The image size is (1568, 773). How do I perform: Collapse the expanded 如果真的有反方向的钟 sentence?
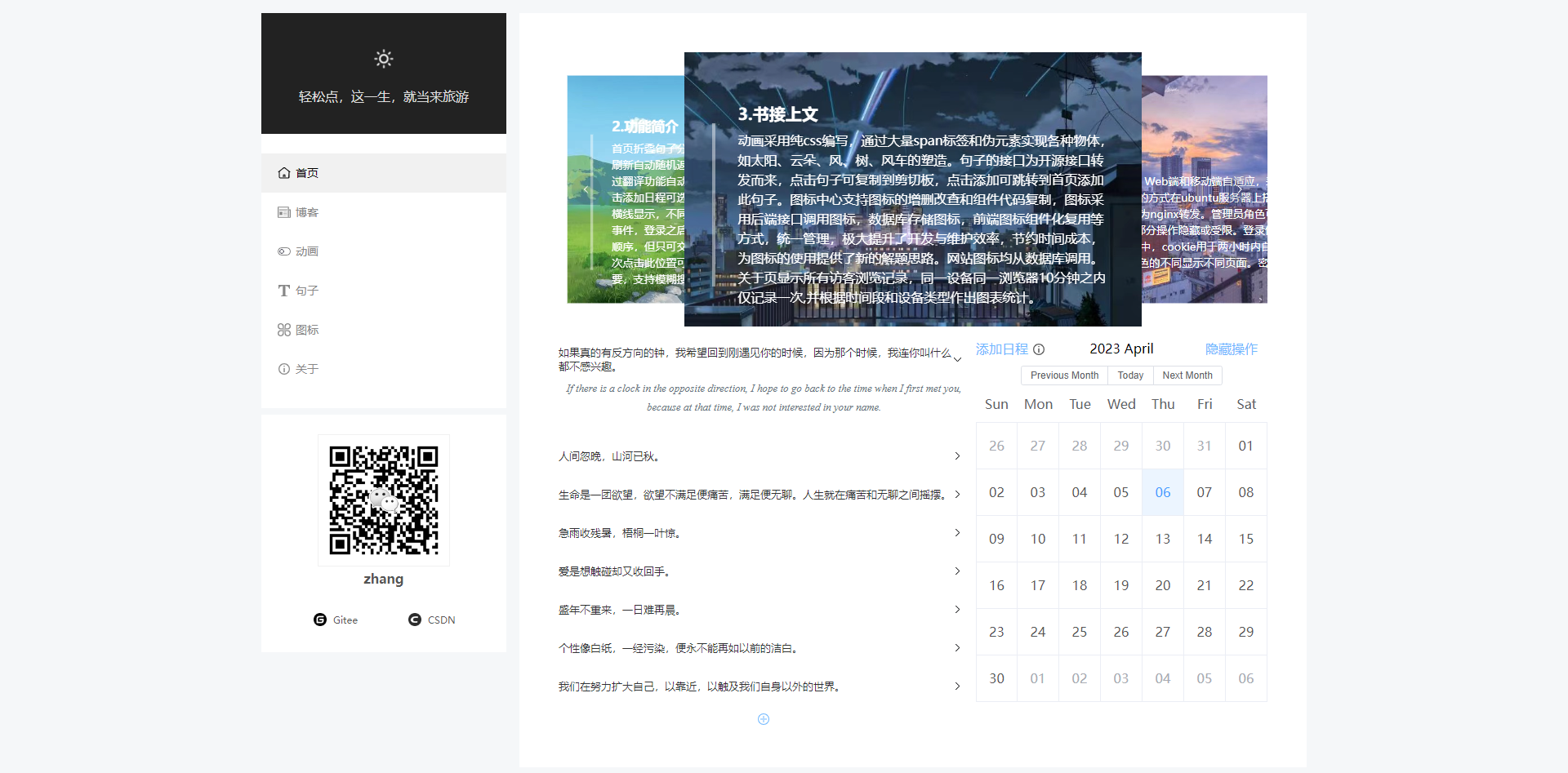(x=759, y=359)
